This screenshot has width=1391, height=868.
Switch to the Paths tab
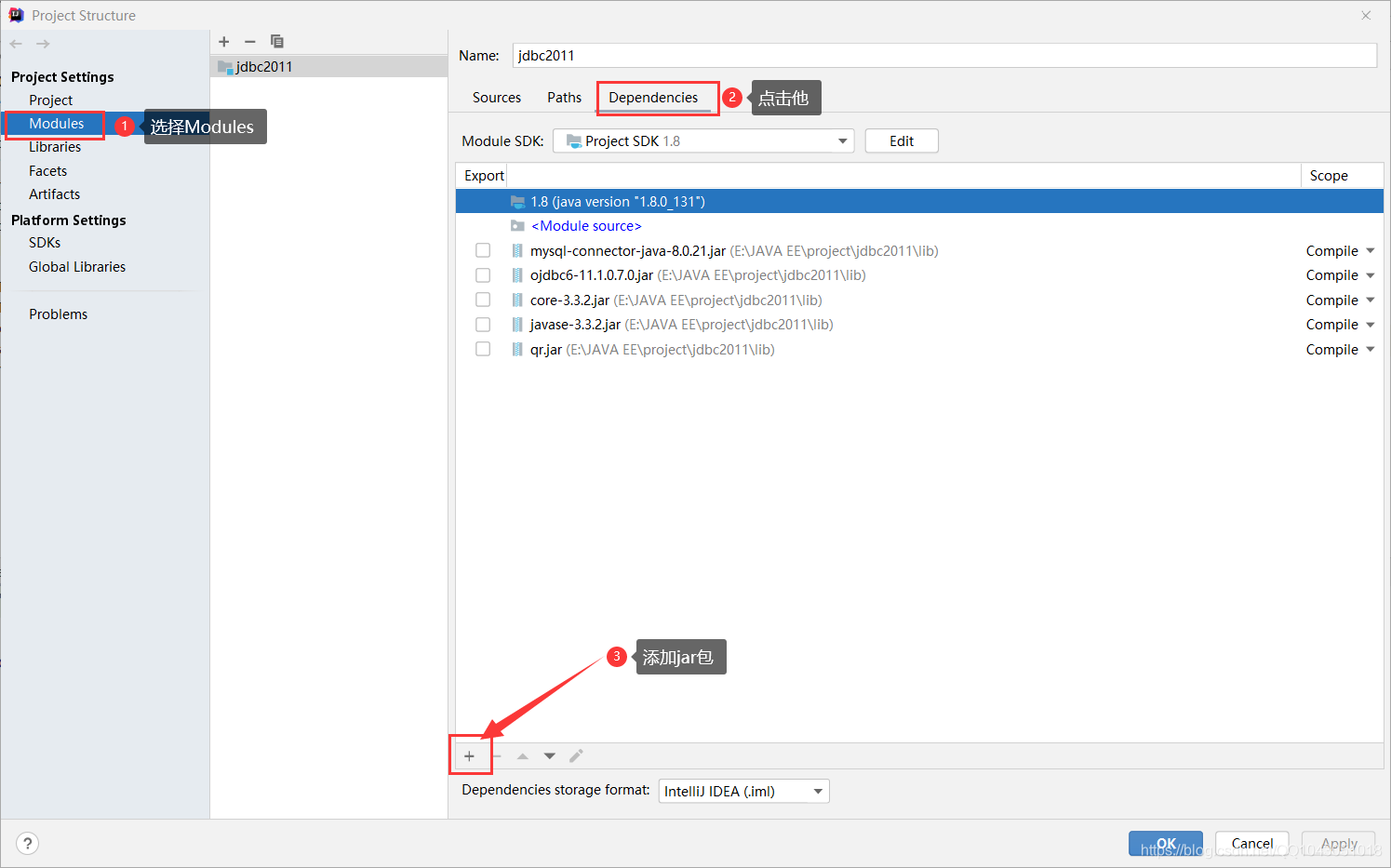[x=564, y=98]
